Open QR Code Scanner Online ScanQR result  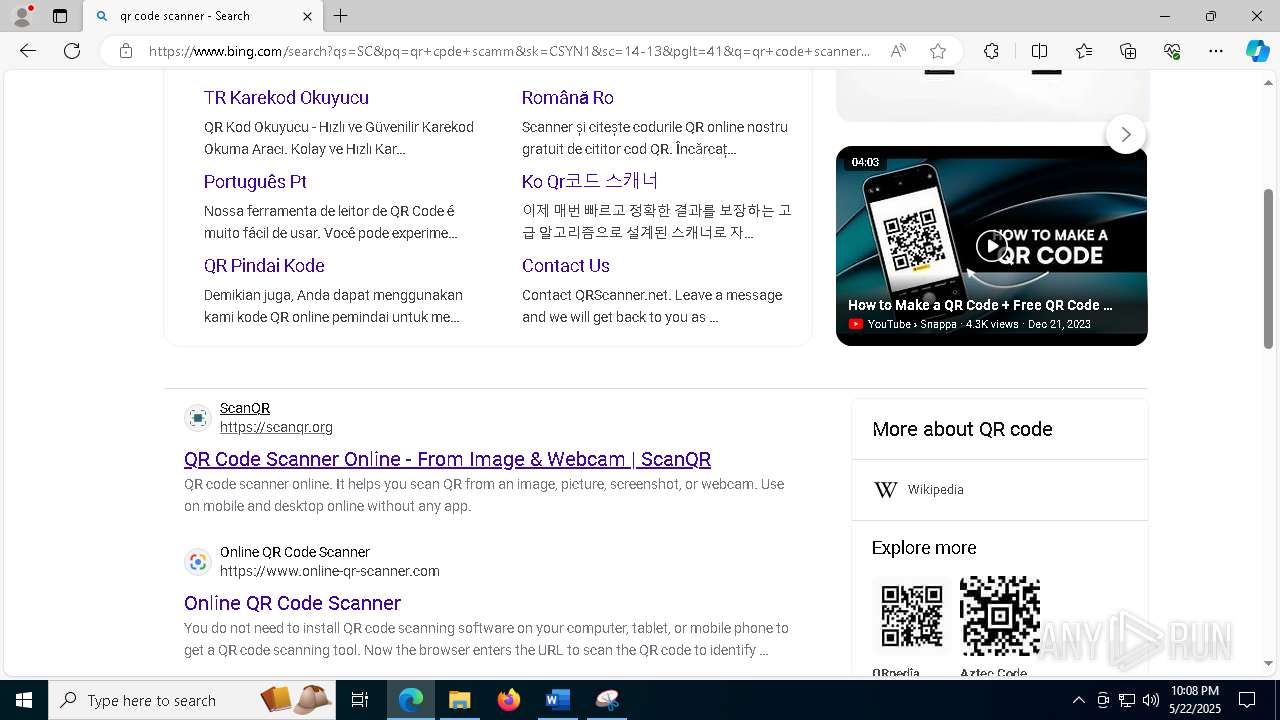coord(447,459)
